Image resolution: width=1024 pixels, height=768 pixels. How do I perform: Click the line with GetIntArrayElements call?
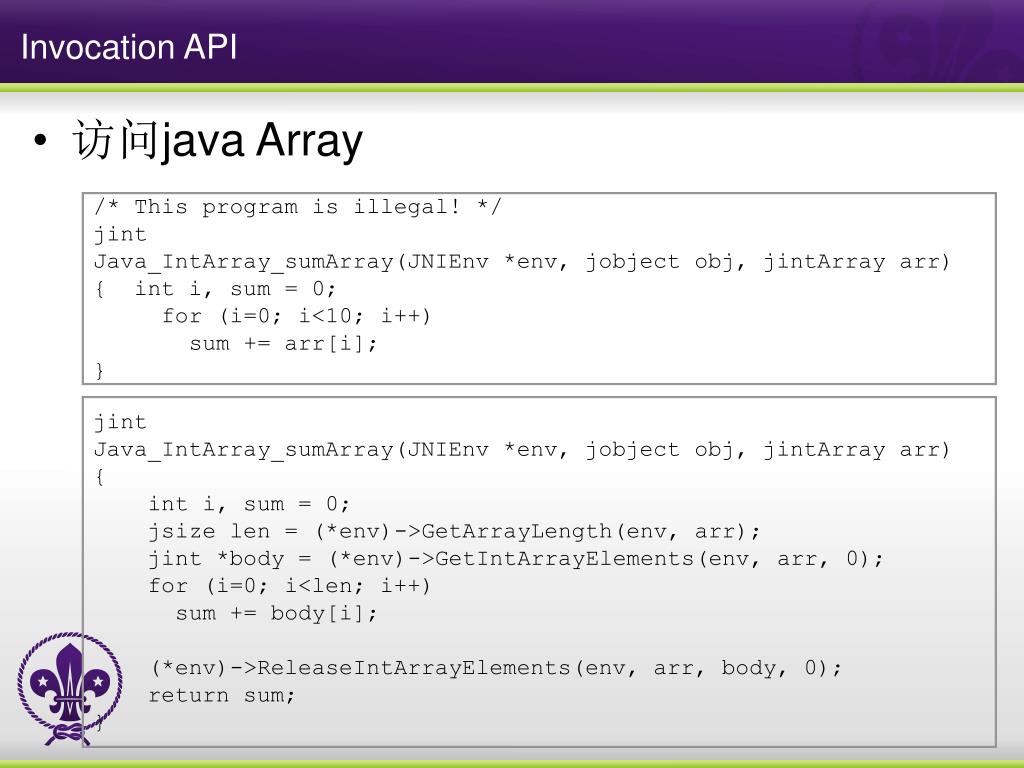coord(516,559)
